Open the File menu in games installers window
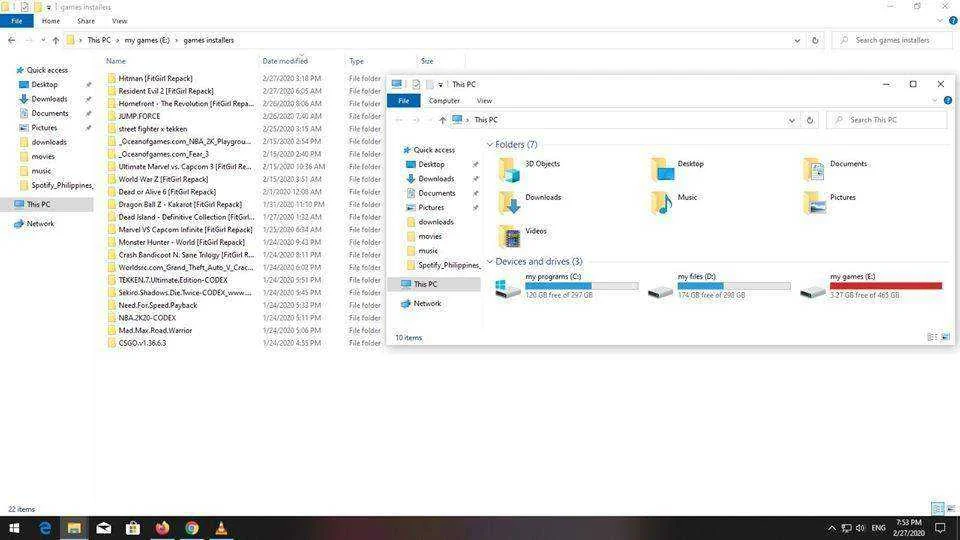 click(x=17, y=21)
